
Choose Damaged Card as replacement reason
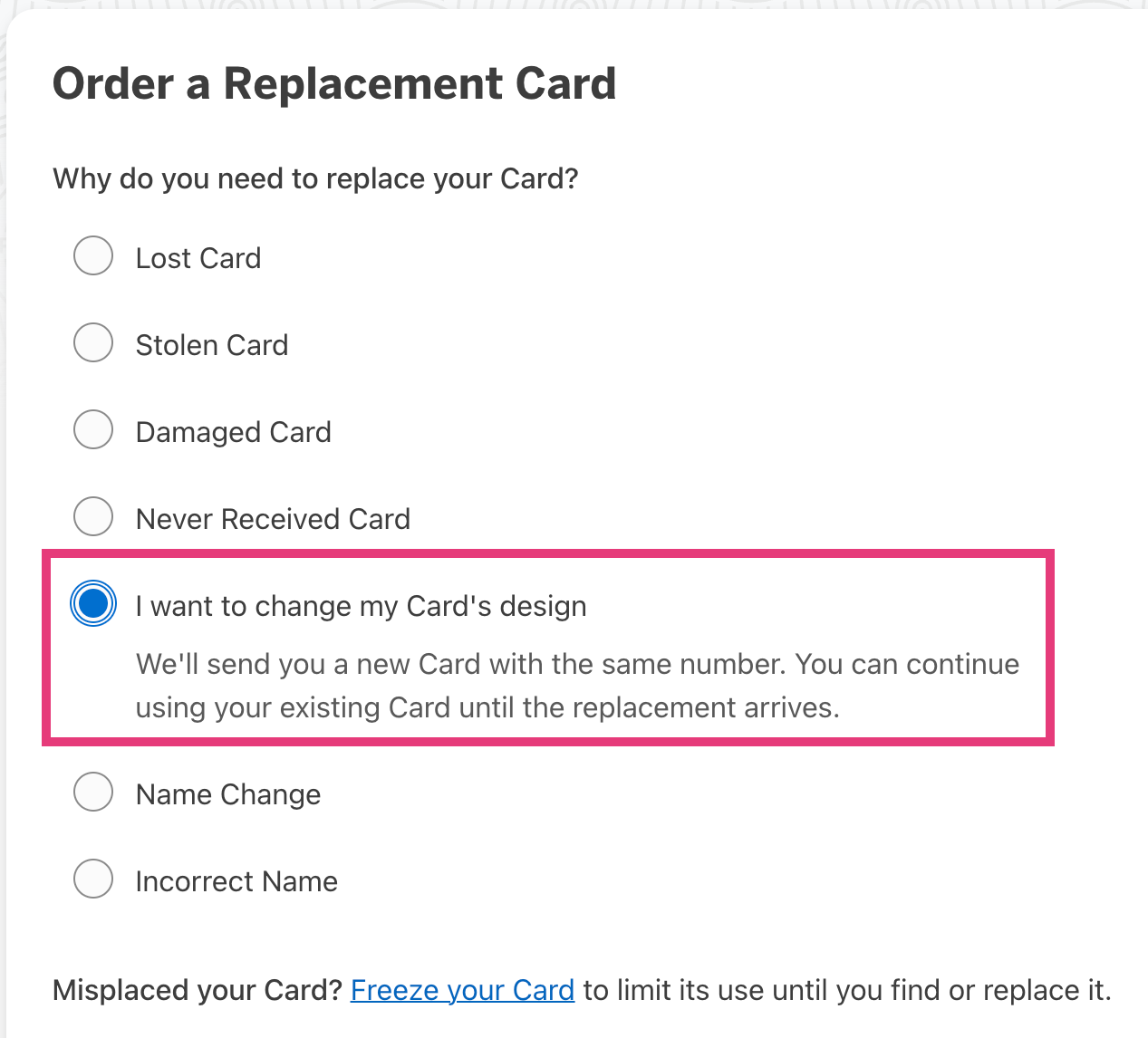[92, 429]
